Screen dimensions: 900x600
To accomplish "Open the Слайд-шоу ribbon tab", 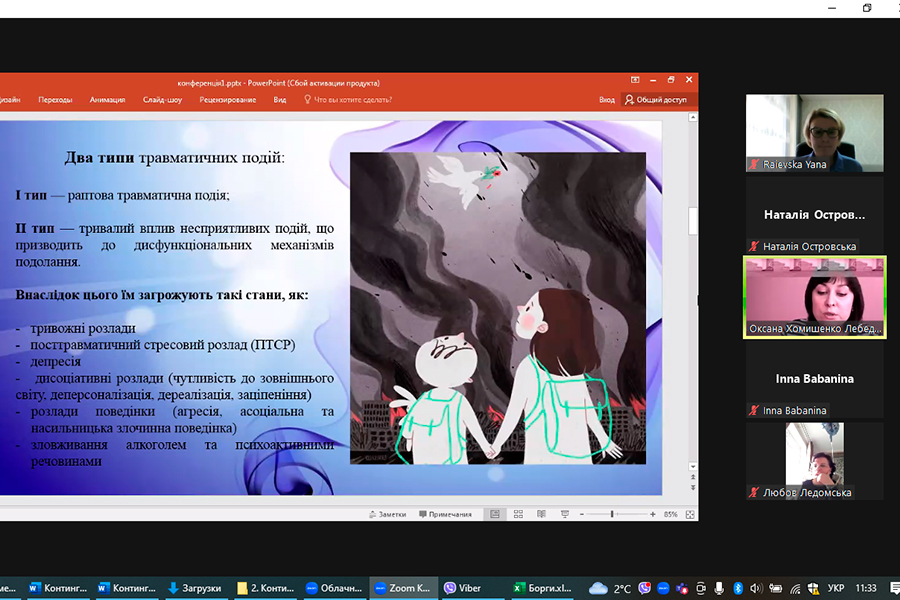I will pos(162,100).
